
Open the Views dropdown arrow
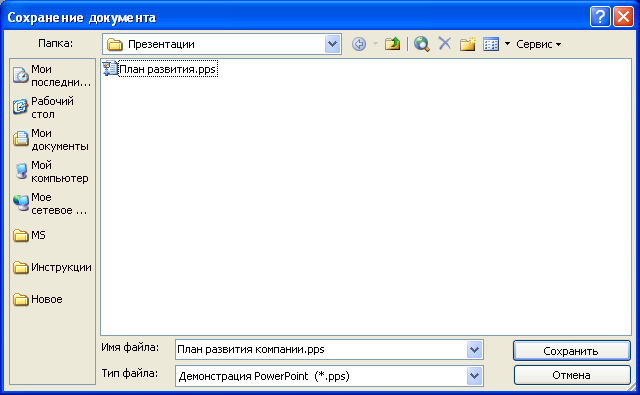point(507,43)
